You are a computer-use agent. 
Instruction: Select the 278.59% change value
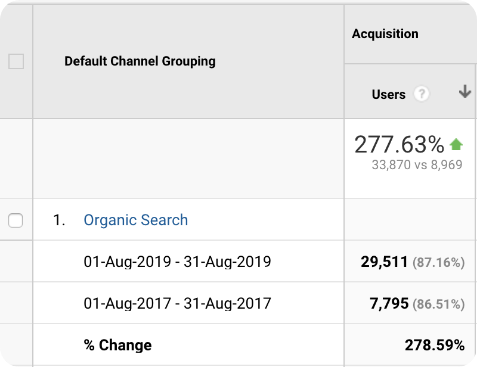435,345
